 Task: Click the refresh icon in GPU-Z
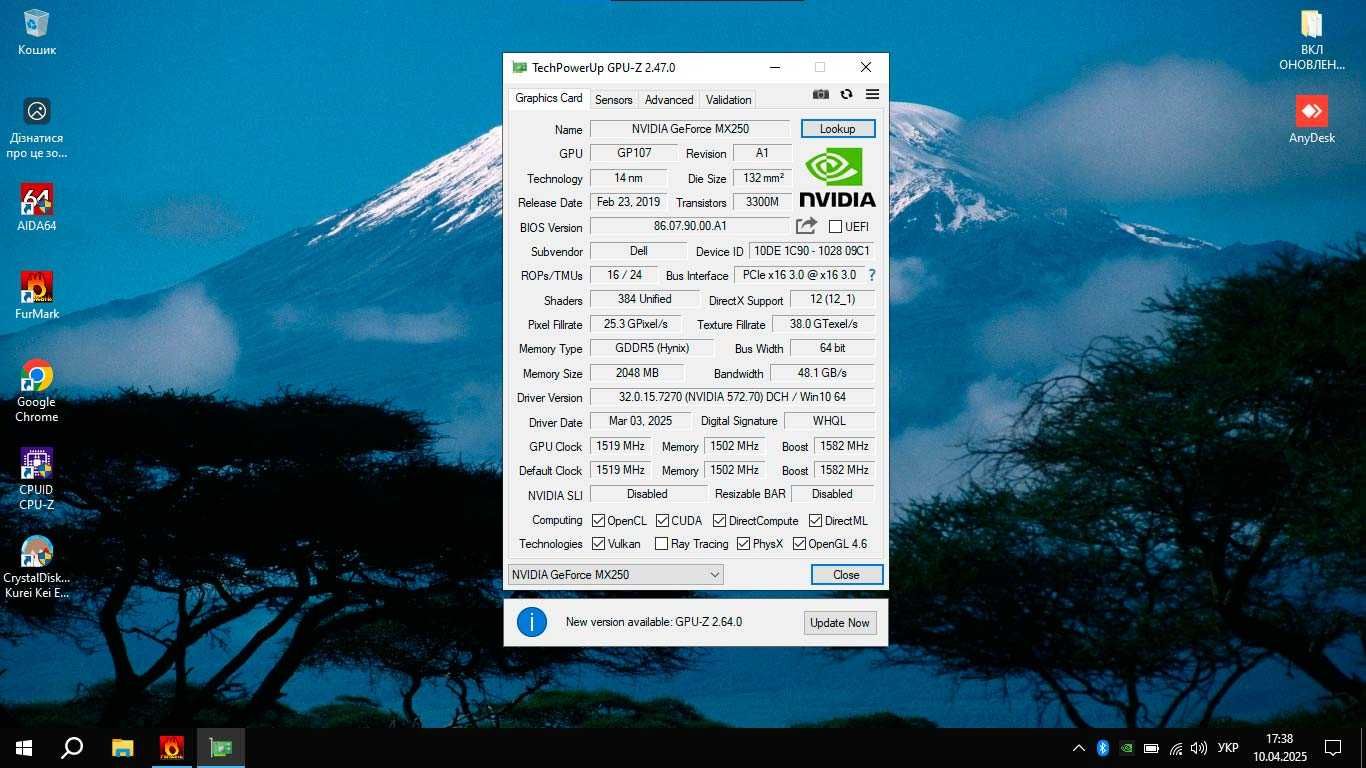847,94
